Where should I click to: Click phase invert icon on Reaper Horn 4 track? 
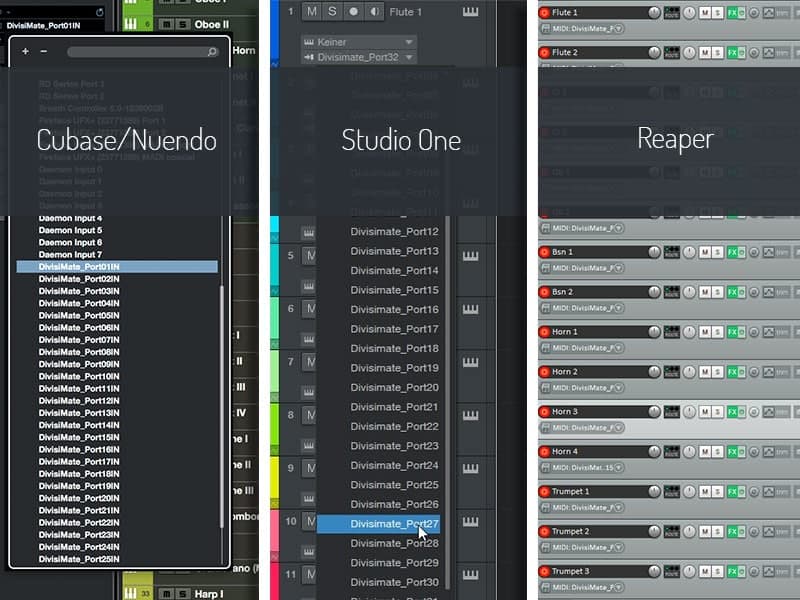tap(754, 452)
